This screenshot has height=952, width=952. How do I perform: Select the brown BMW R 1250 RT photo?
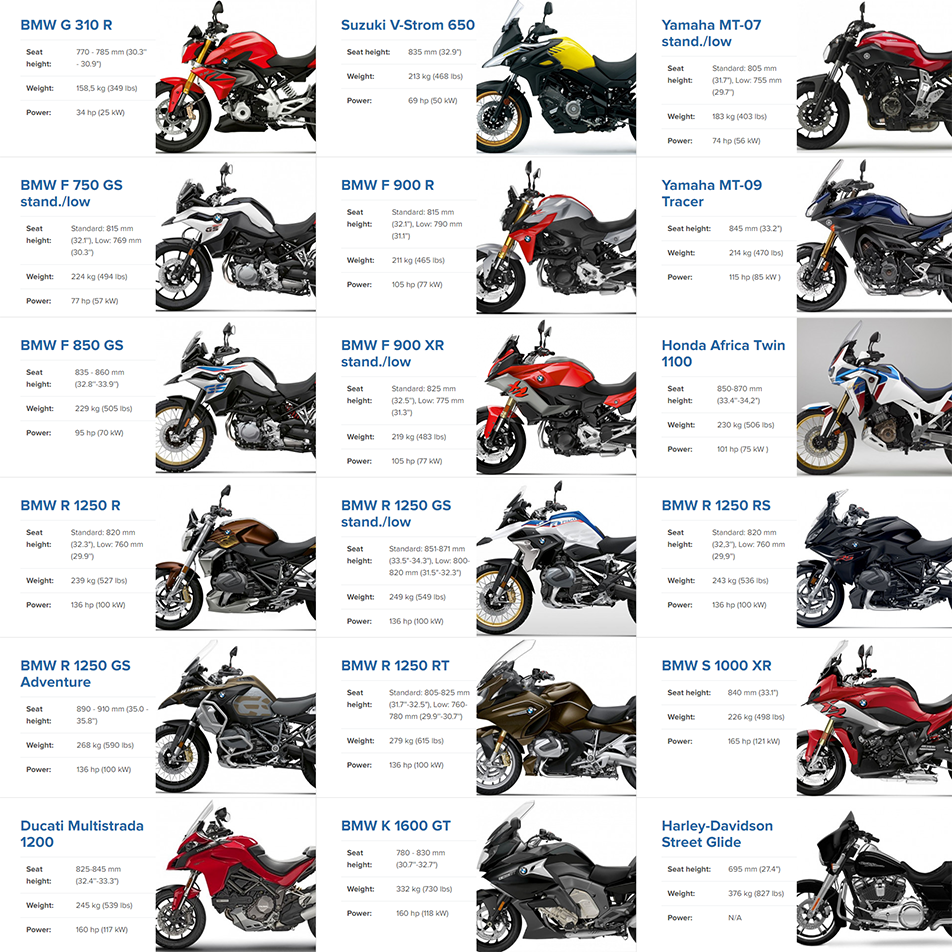pos(556,718)
